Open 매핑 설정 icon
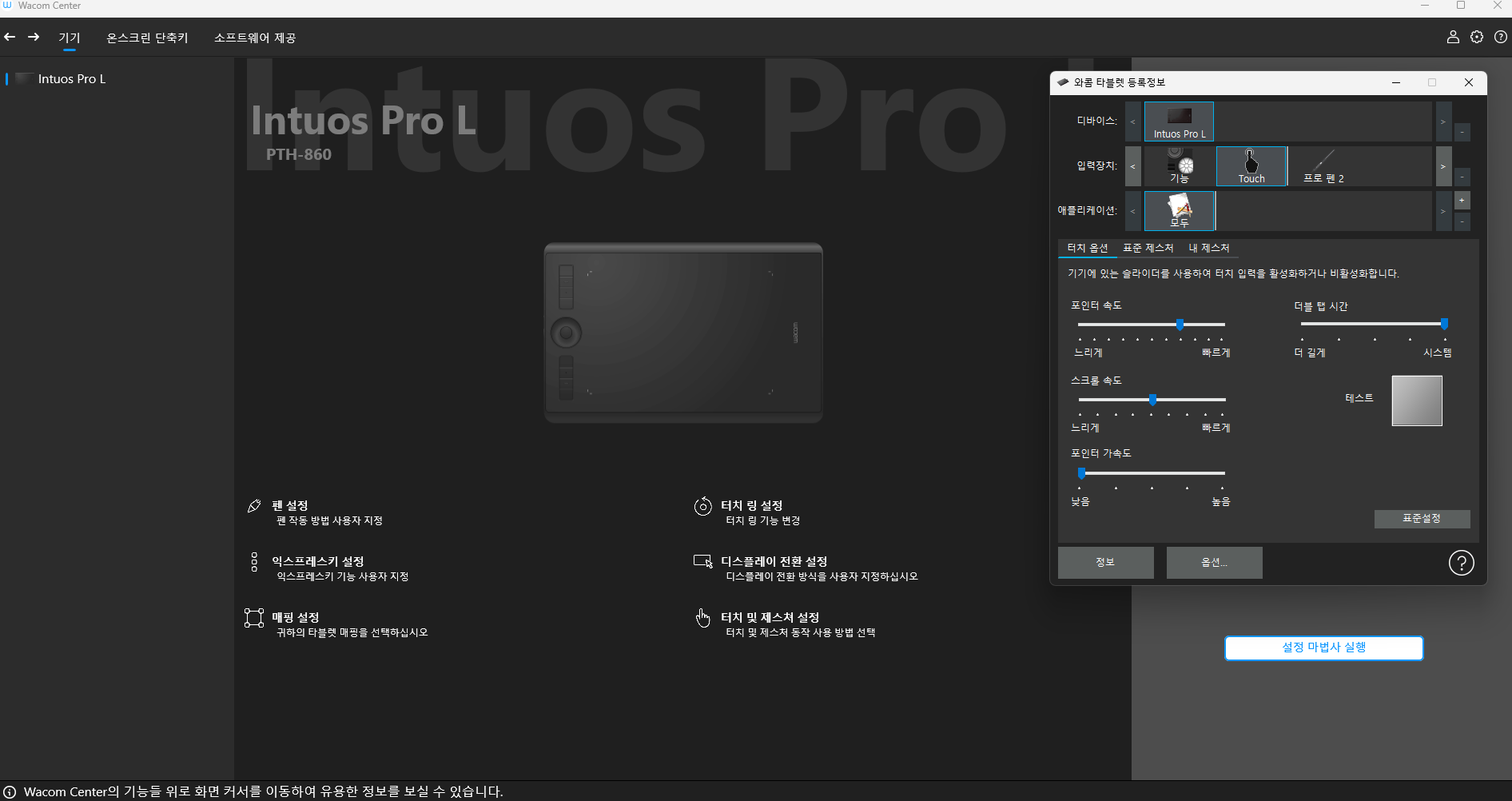Viewport: 1512px width, 801px height. coord(254,618)
